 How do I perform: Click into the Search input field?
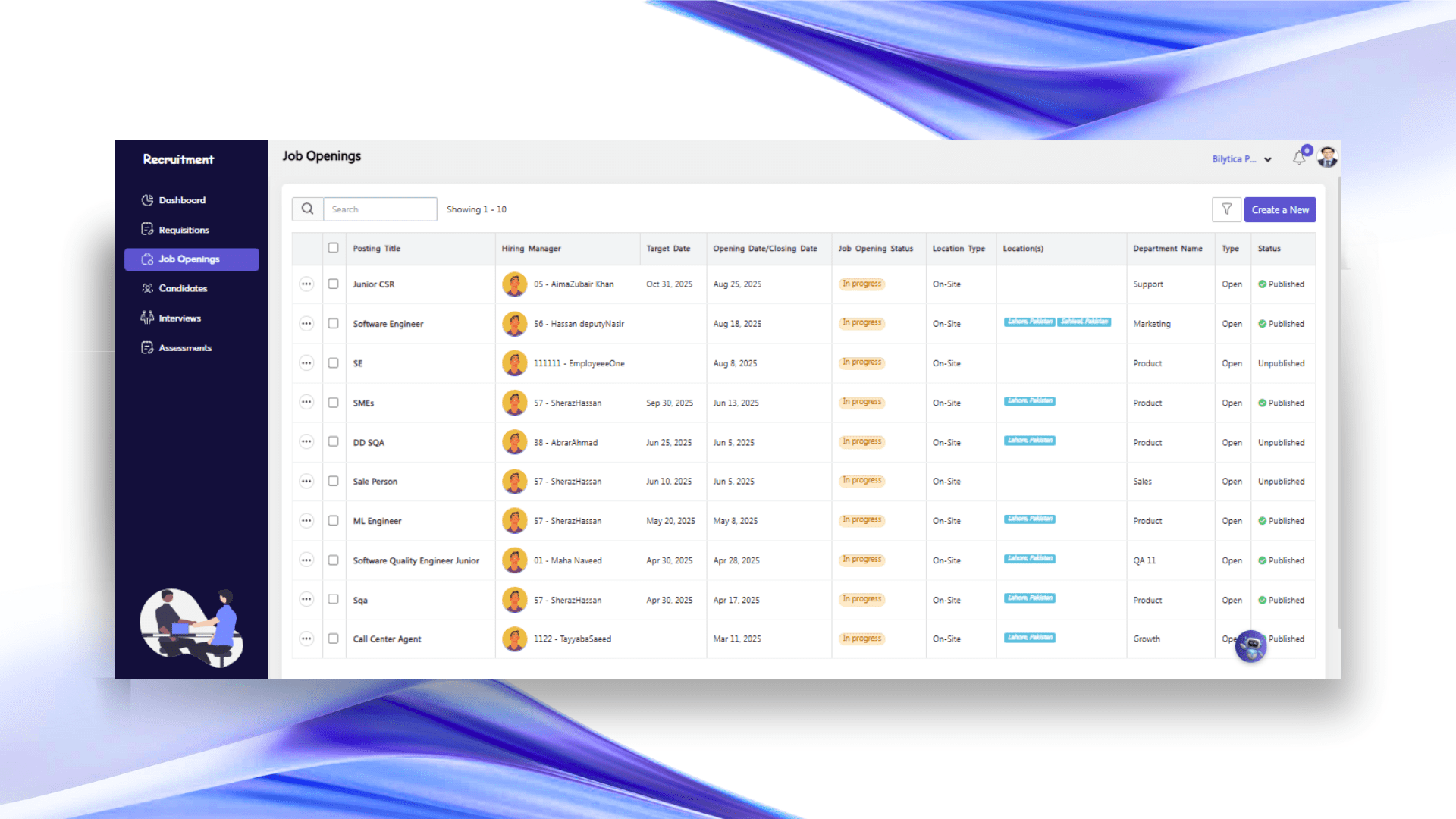coord(380,209)
